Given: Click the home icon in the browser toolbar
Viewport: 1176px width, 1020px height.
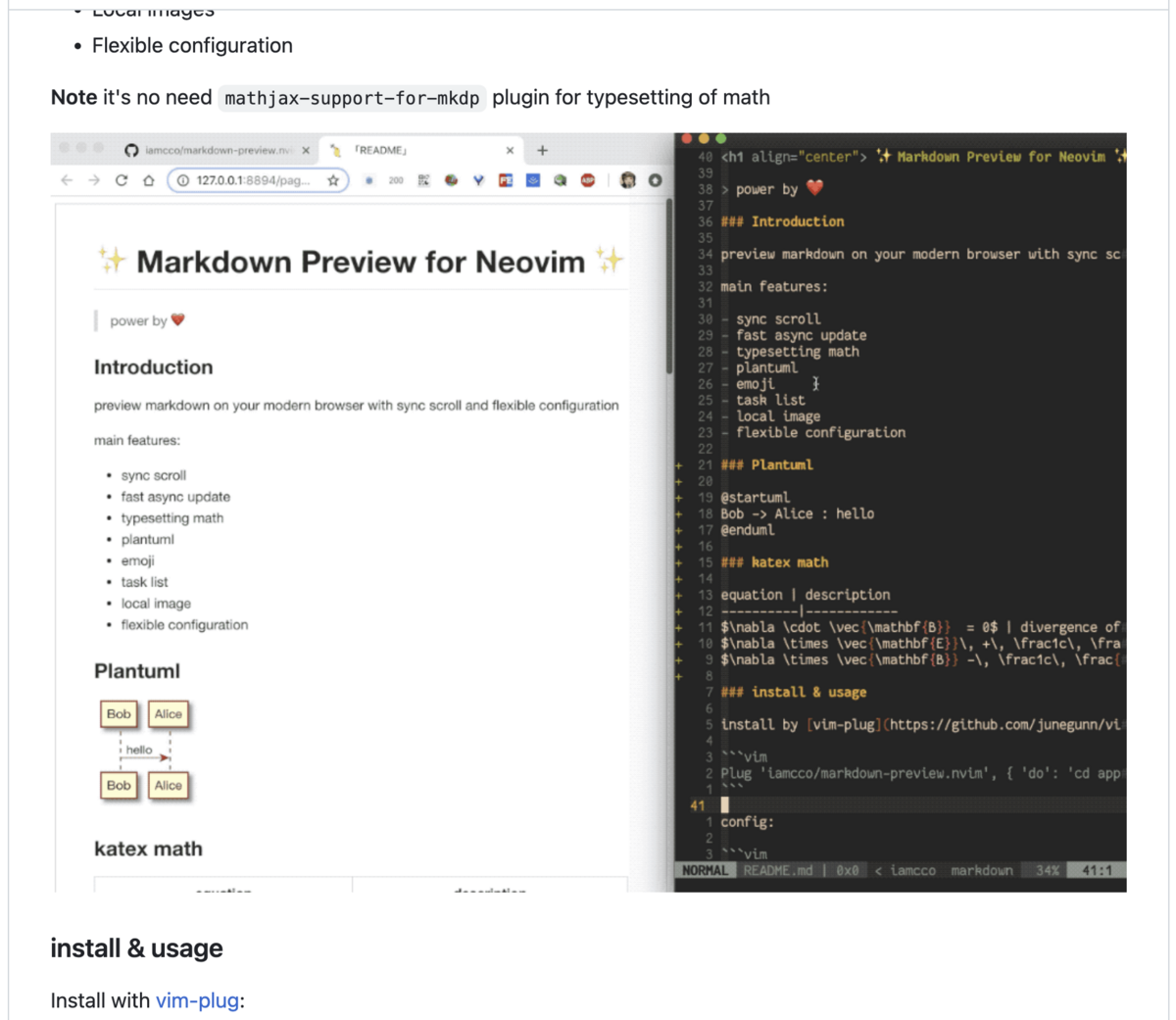Looking at the screenshot, I should point(148,180).
